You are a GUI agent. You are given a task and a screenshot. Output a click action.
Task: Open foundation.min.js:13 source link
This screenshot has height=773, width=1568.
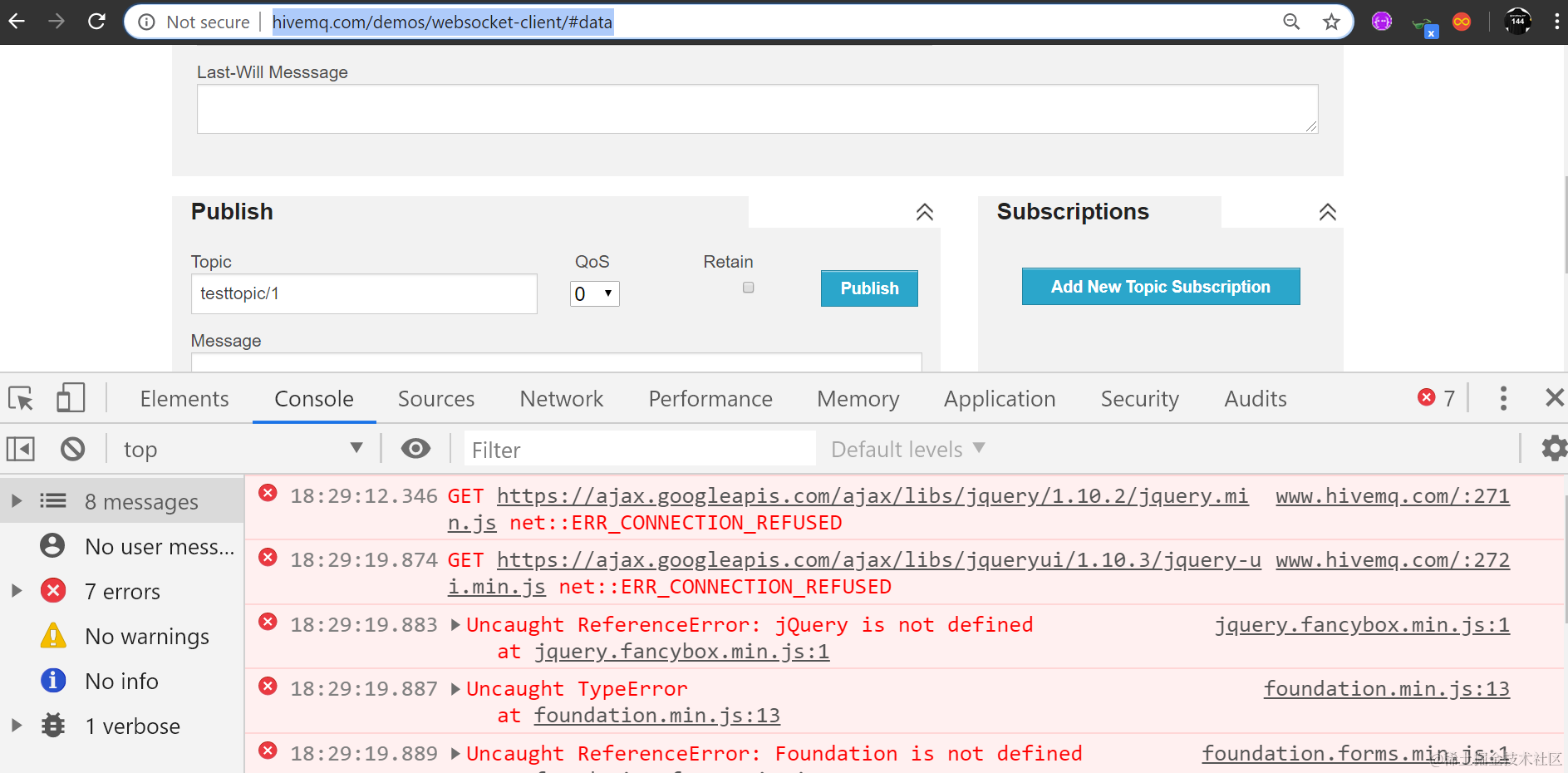(1387, 689)
